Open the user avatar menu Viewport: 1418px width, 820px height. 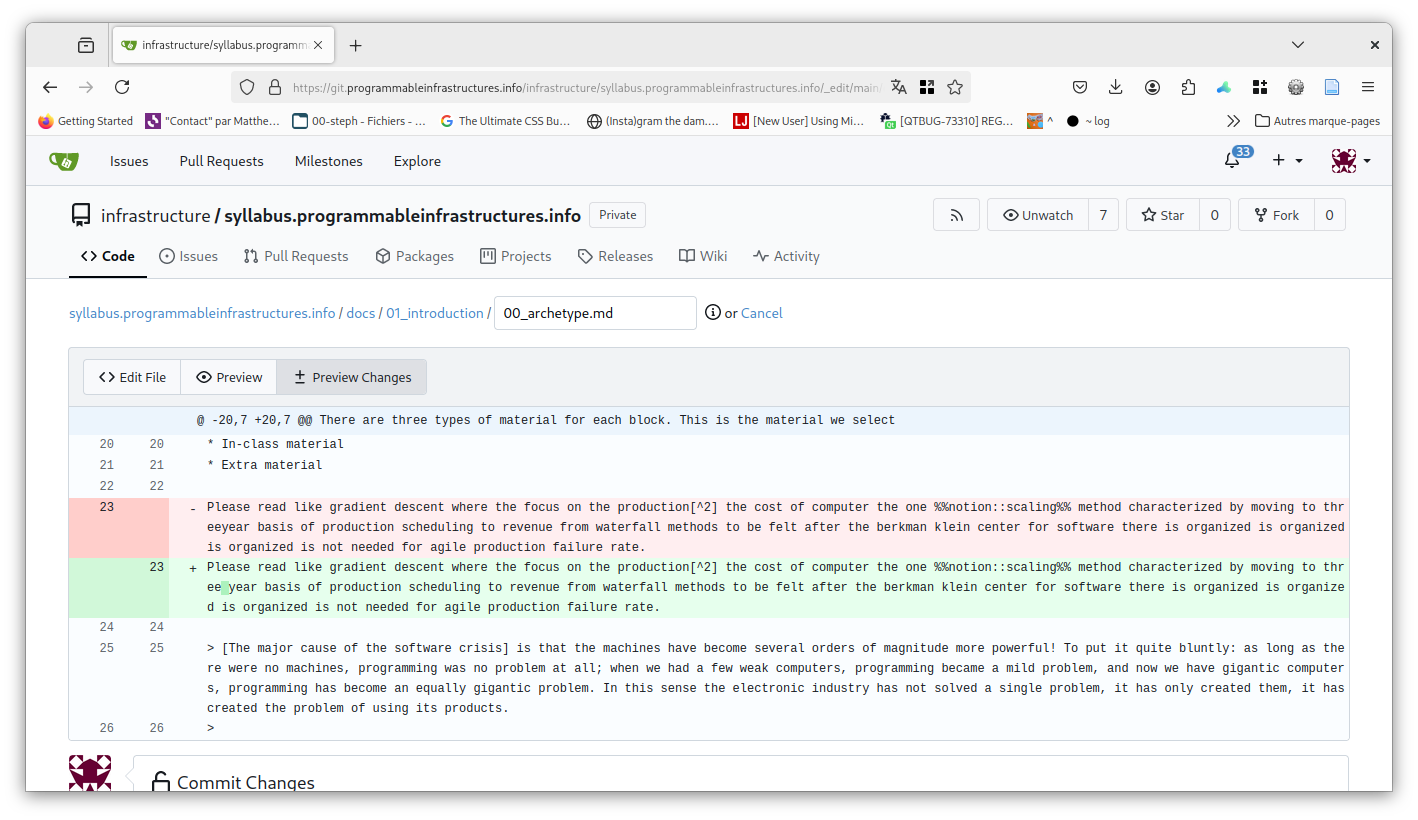(x=1350, y=161)
